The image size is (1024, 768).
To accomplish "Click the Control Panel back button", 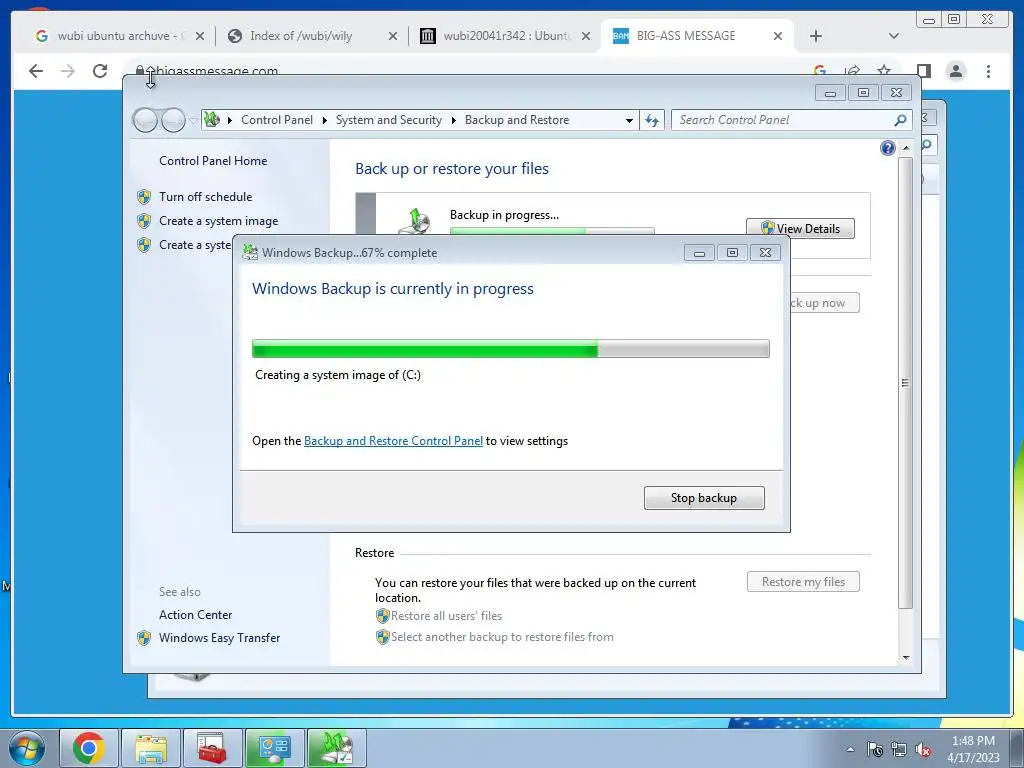I will 145,120.
